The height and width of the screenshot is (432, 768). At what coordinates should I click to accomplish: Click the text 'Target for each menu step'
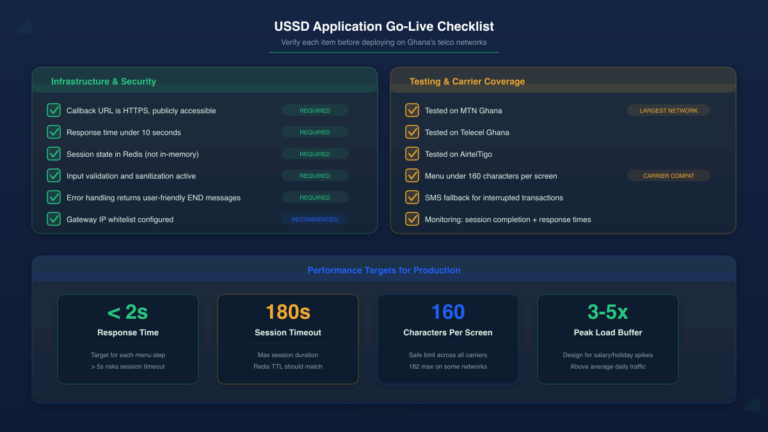pos(128,355)
